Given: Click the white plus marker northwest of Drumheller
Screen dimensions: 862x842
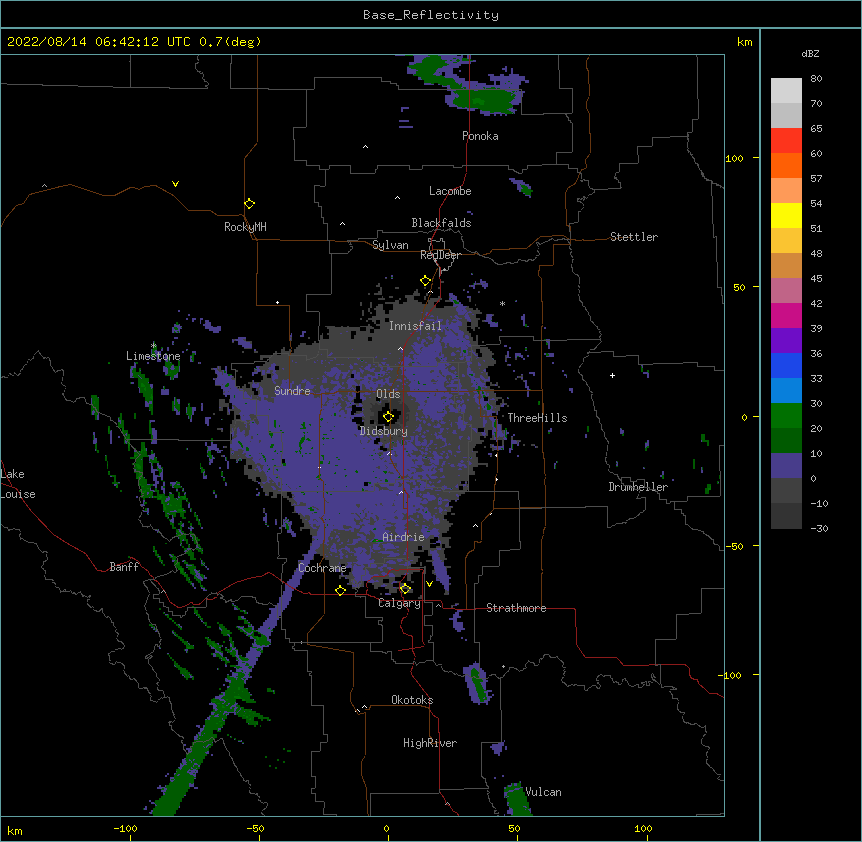Looking at the screenshot, I should 612,375.
